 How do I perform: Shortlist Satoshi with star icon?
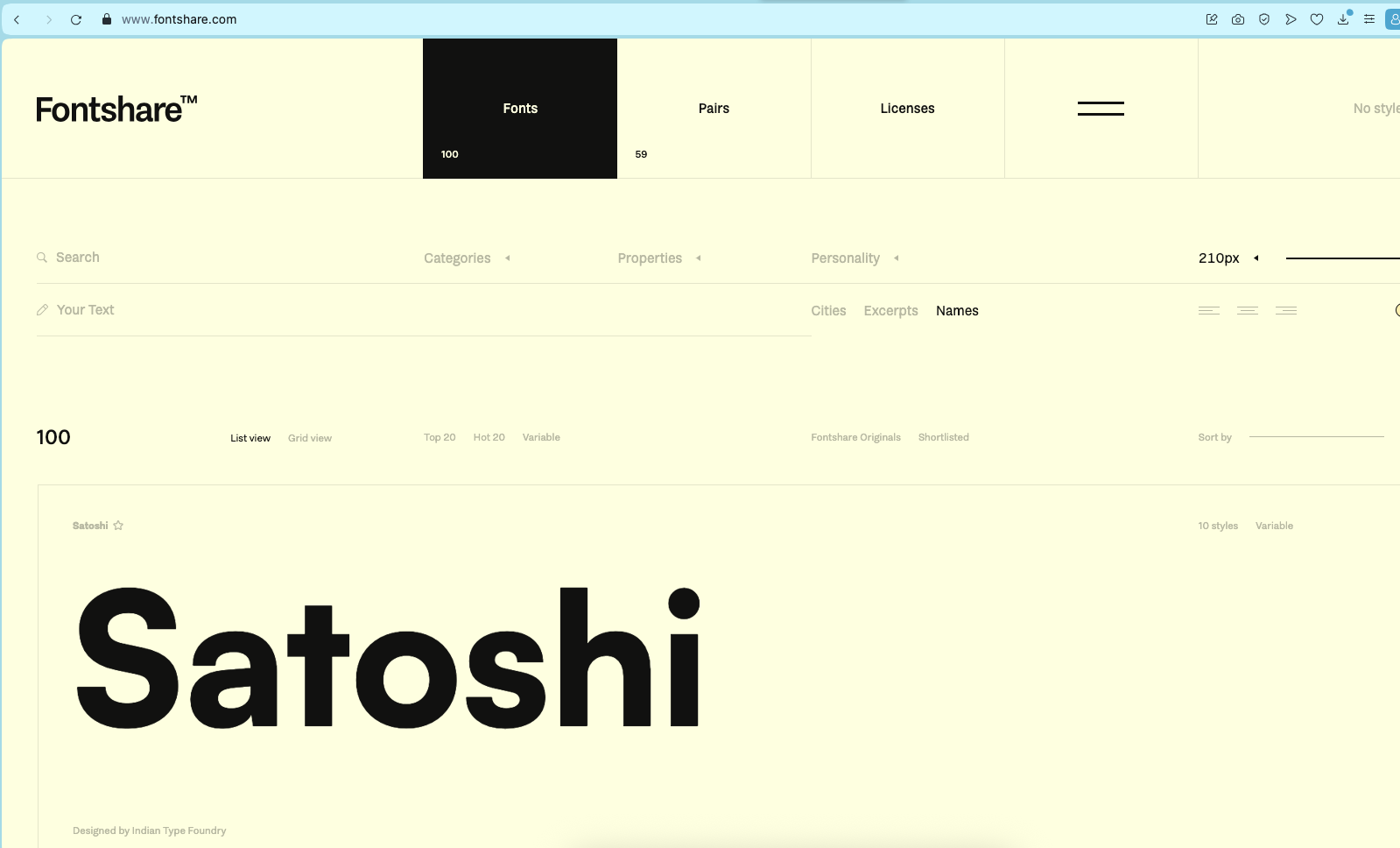click(118, 526)
